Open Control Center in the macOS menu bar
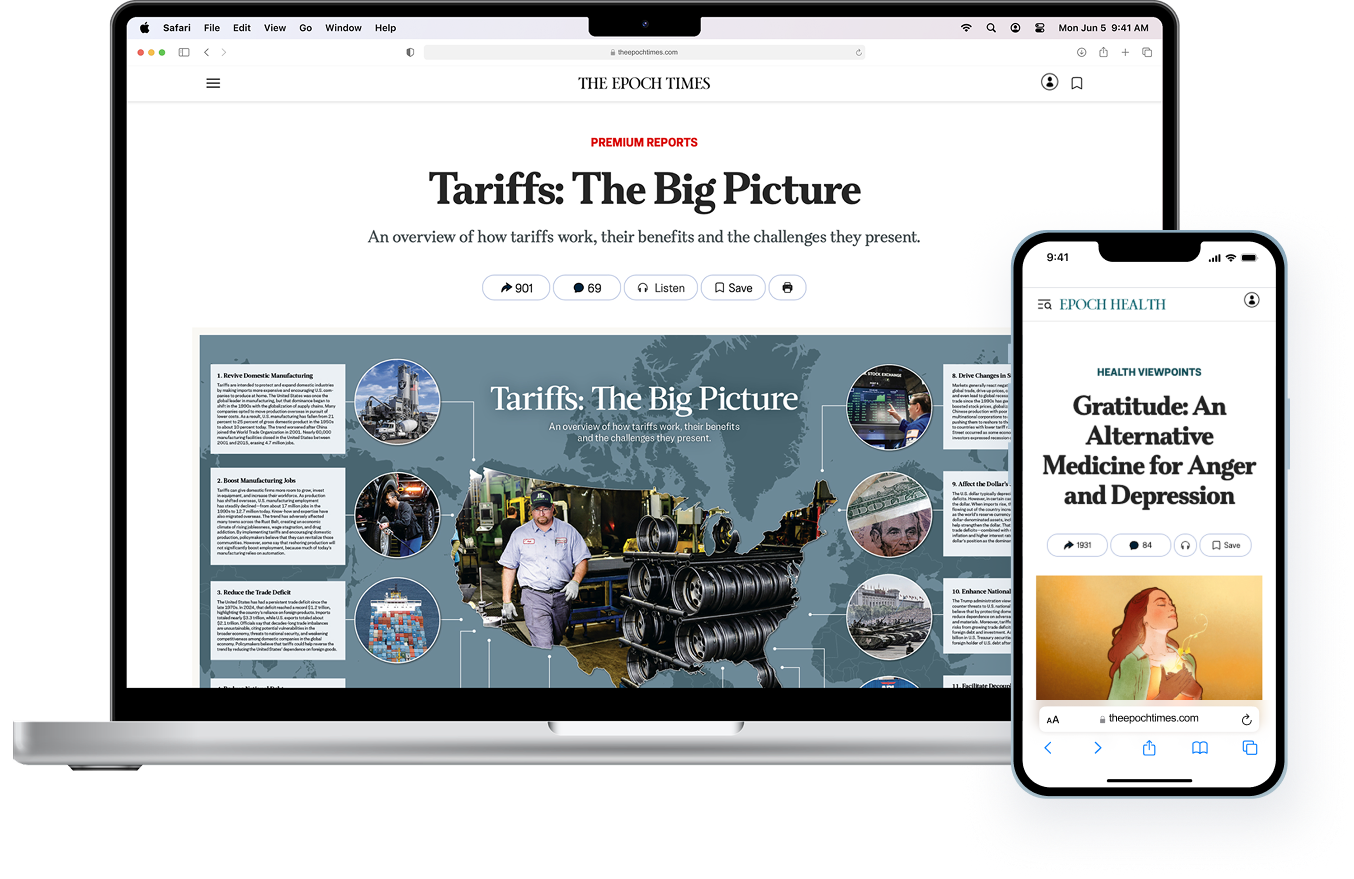The width and height of the screenshot is (1354, 879). point(1039,28)
